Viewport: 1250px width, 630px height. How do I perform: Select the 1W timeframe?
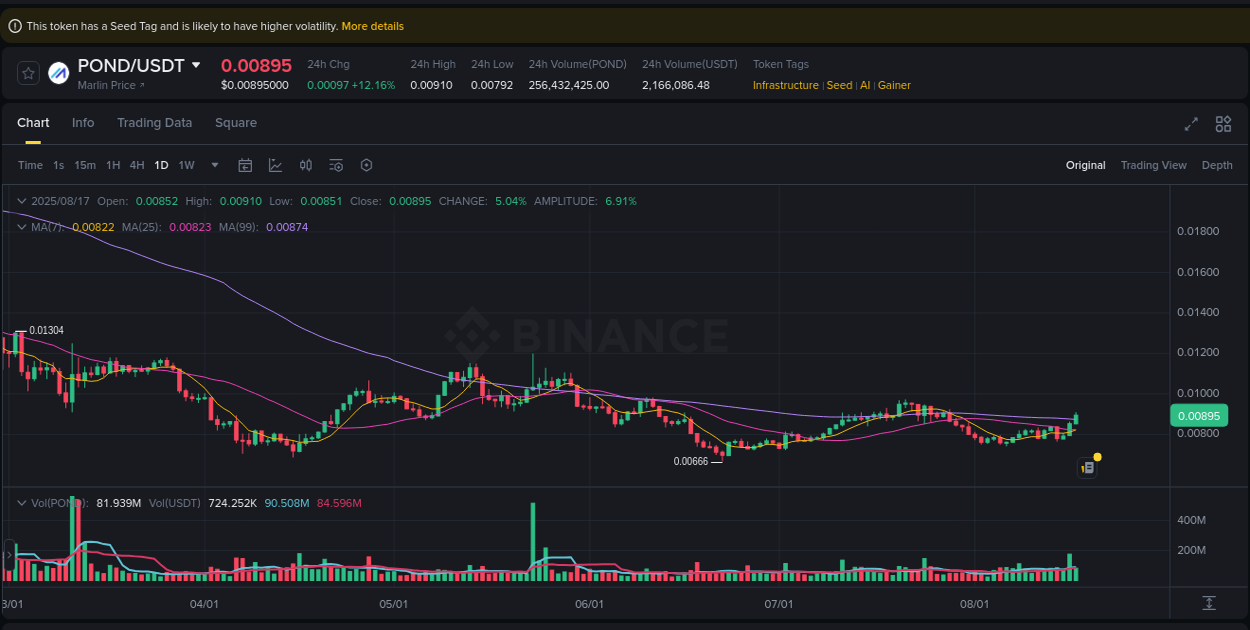(186, 164)
